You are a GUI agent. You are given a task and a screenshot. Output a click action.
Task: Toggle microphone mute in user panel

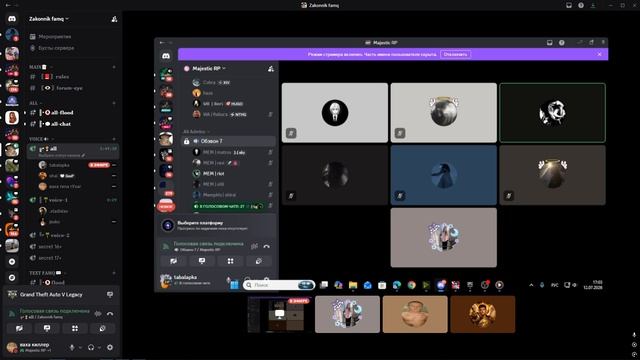72,347
